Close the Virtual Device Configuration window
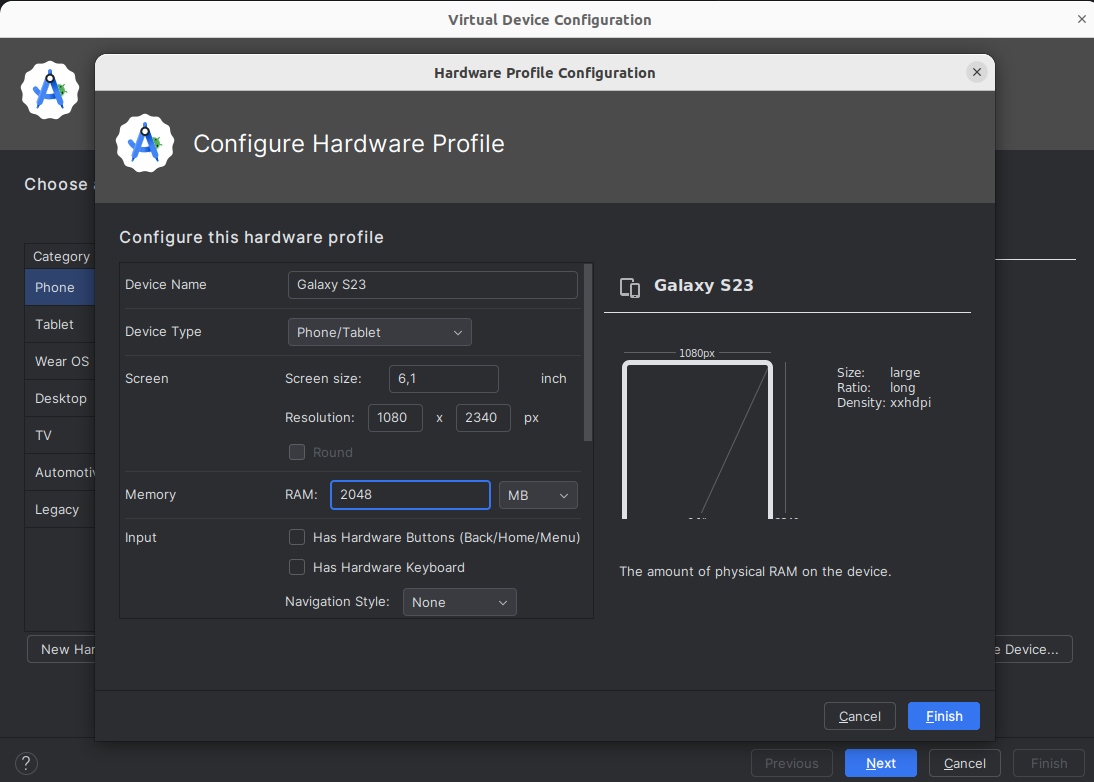Screen dimensions: 1094x782 pyautogui.click(x=1081, y=19)
